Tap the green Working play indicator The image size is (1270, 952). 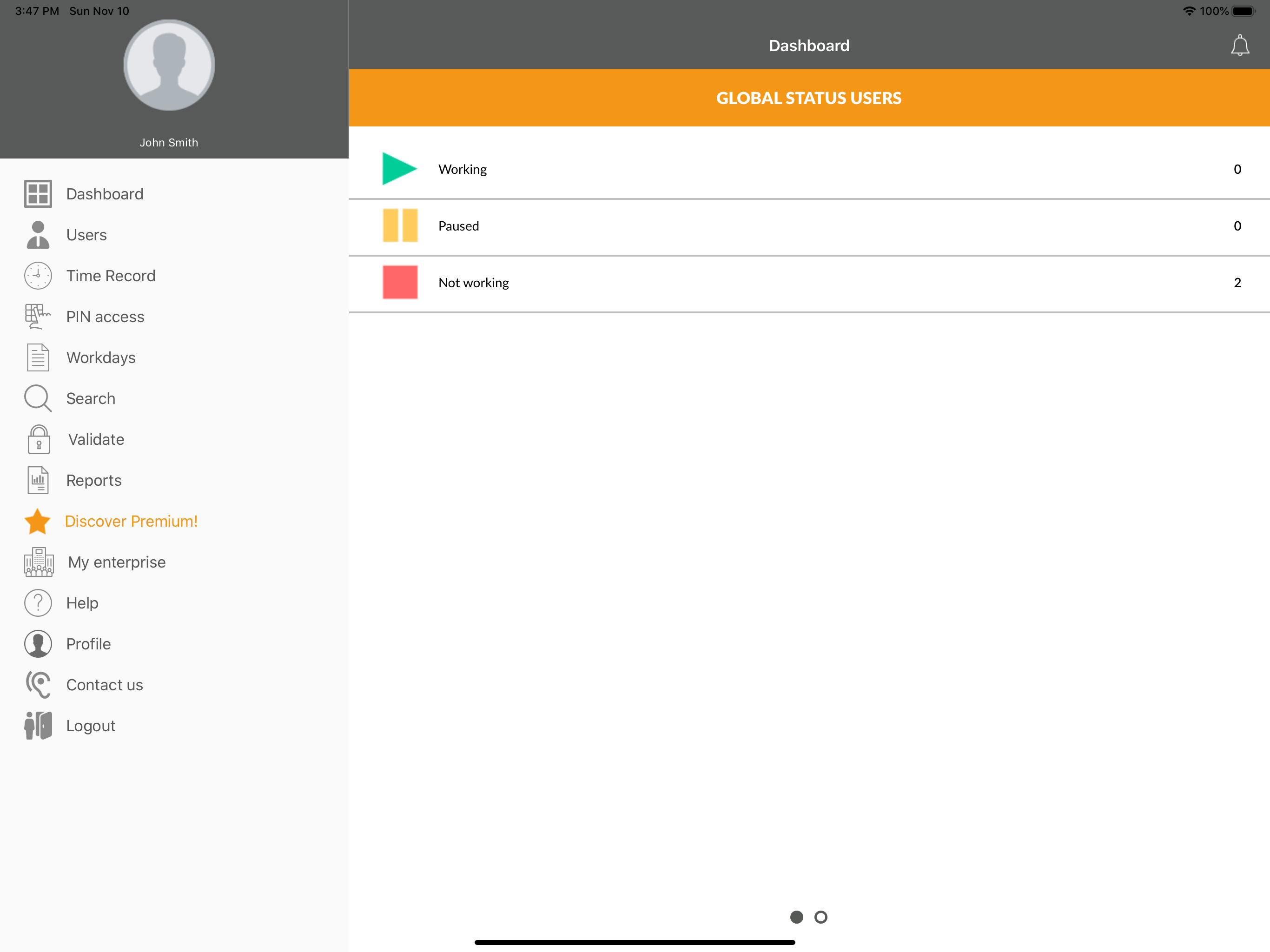click(399, 169)
